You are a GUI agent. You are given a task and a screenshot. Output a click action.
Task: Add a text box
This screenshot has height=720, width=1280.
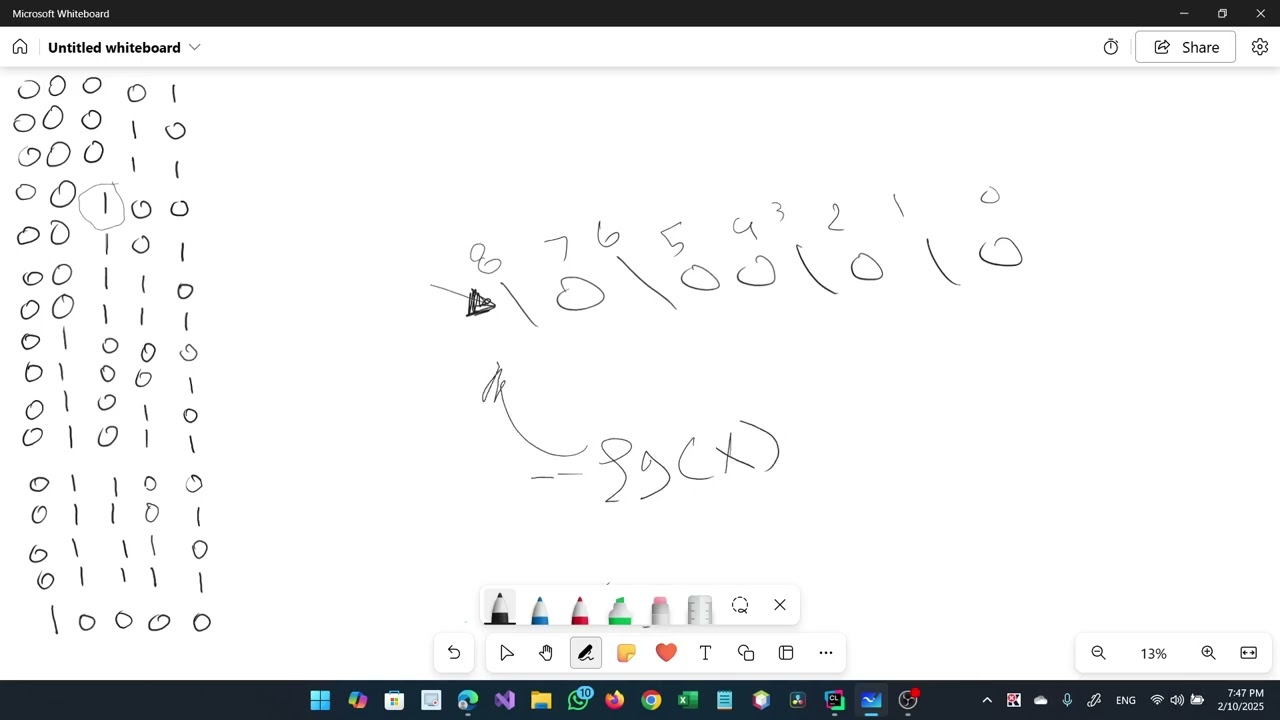pyautogui.click(x=706, y=653)
